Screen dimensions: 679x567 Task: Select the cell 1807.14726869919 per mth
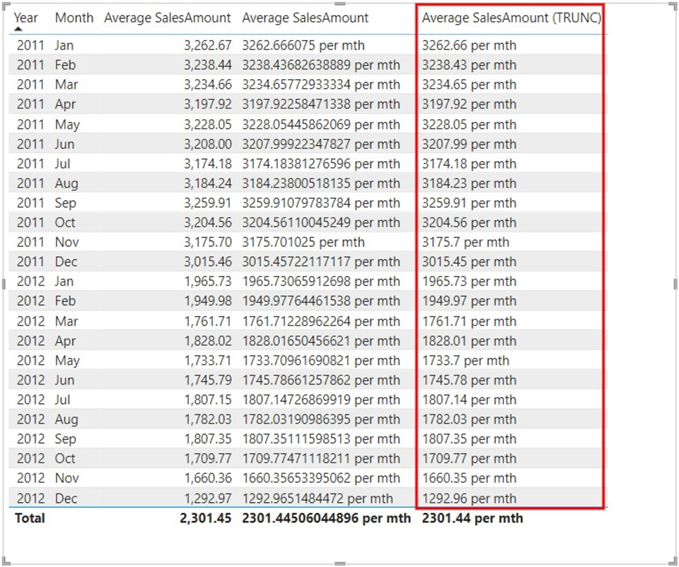[x=321, y=399]
